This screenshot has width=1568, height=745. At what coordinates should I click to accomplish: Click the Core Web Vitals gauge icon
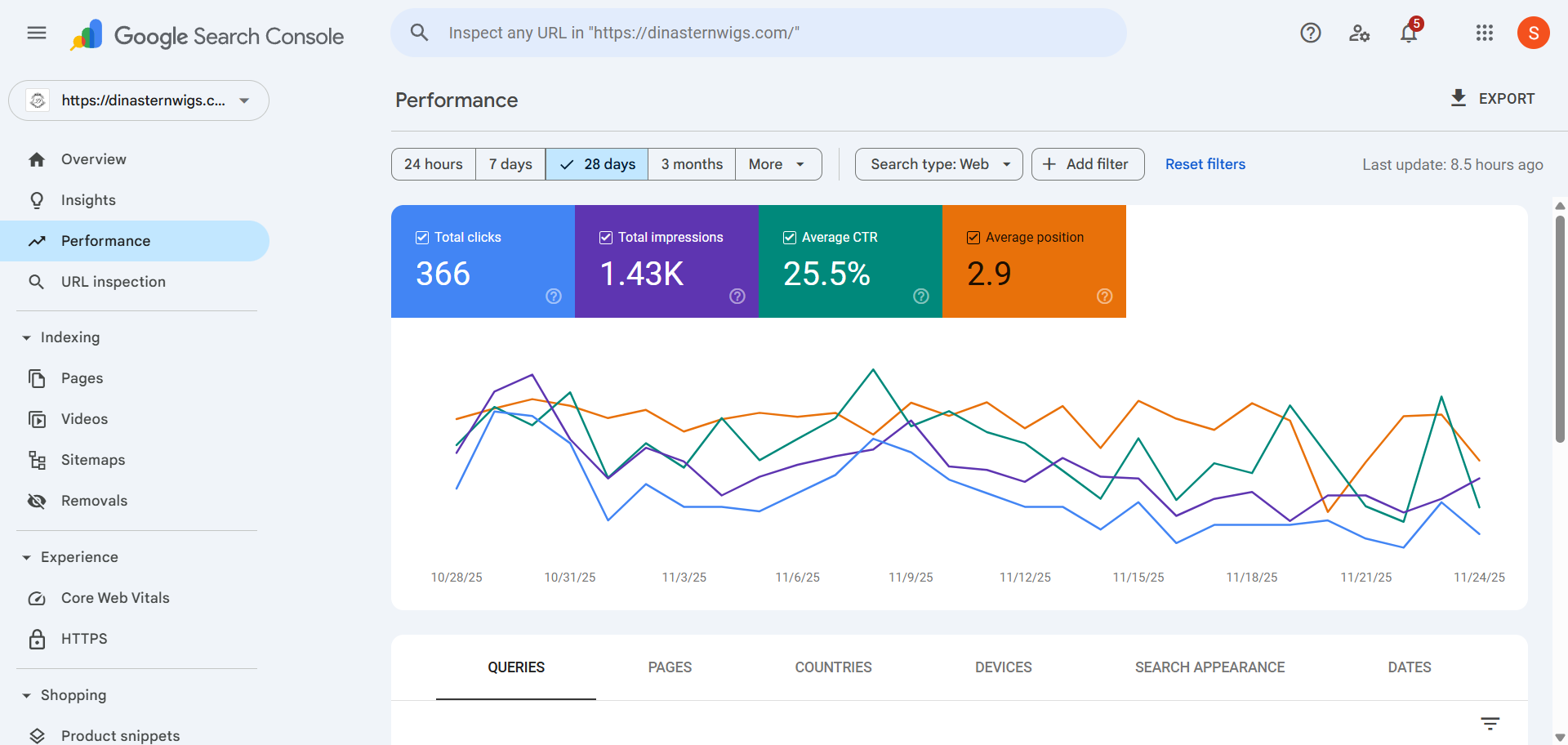37,598
